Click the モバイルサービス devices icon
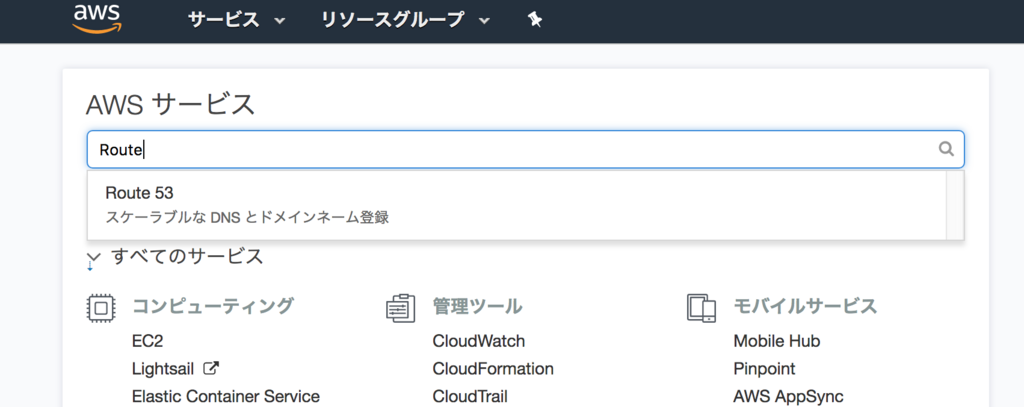The height and width of the screenshot is (407, 1024). [x=701, y=307]
